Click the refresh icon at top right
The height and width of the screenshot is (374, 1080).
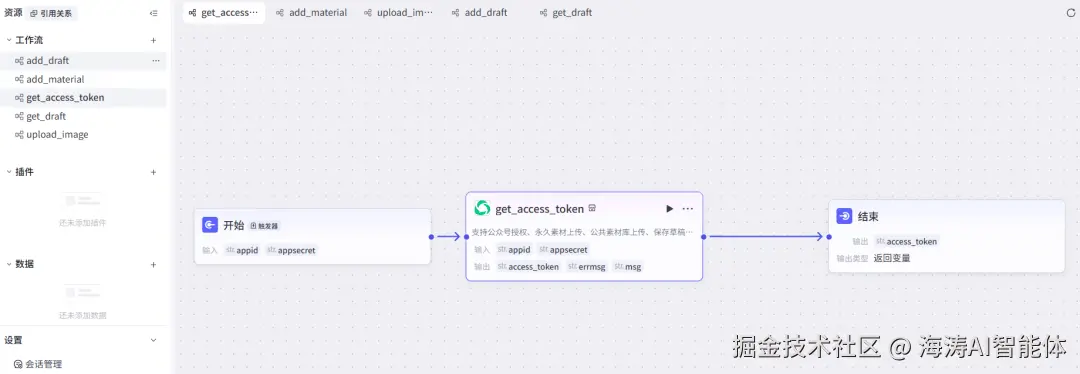pos(1070,12)
